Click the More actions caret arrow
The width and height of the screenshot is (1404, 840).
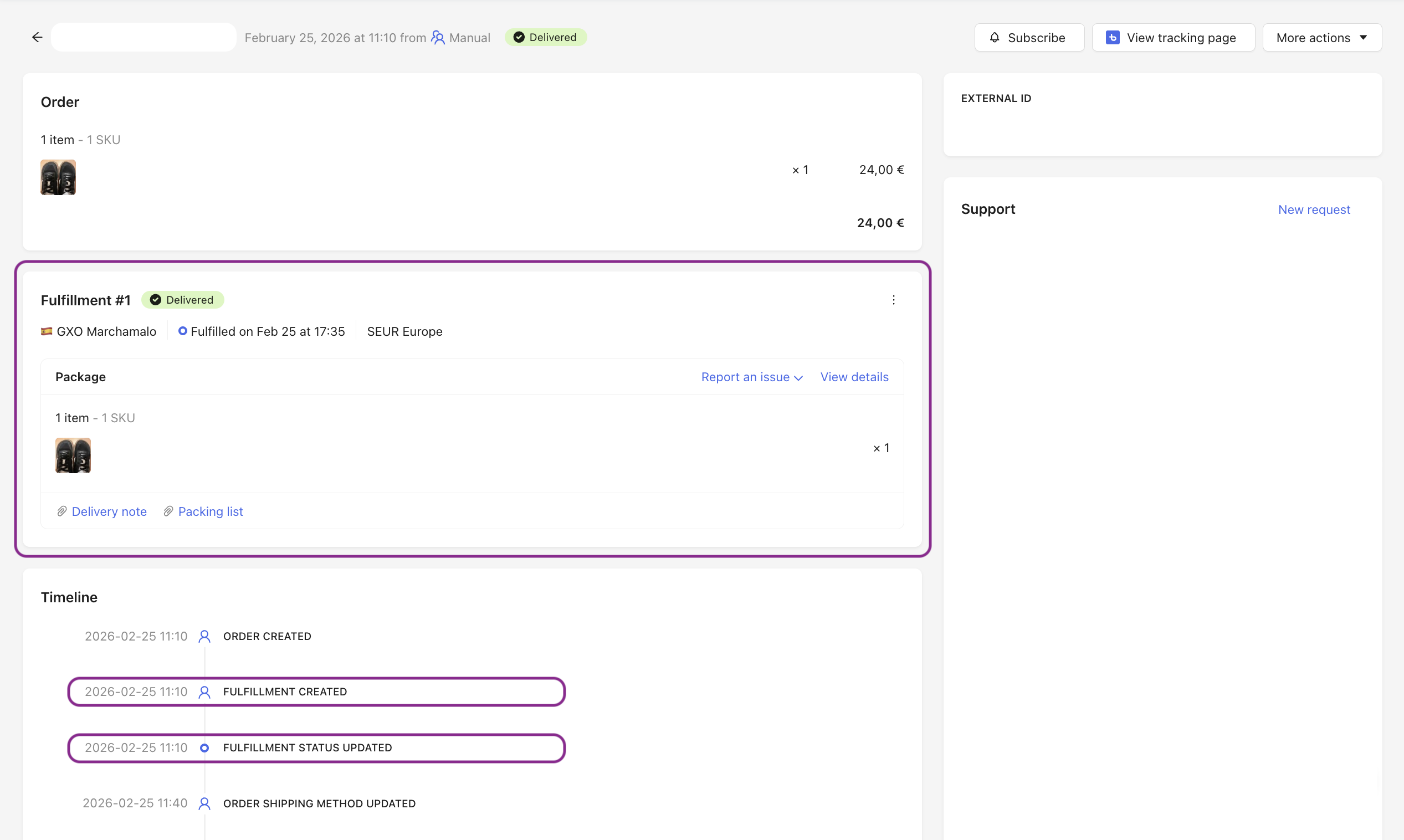tap(1363, 37)
